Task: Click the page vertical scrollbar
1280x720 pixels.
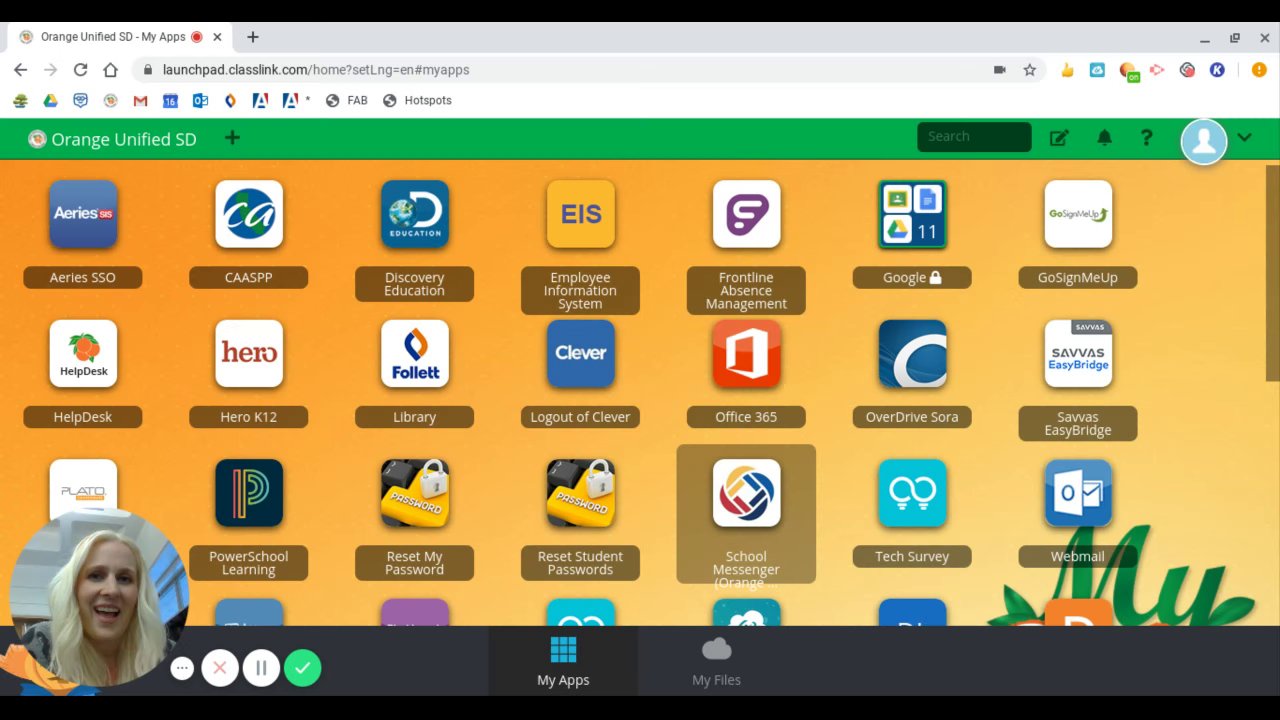Action: 1272,272
